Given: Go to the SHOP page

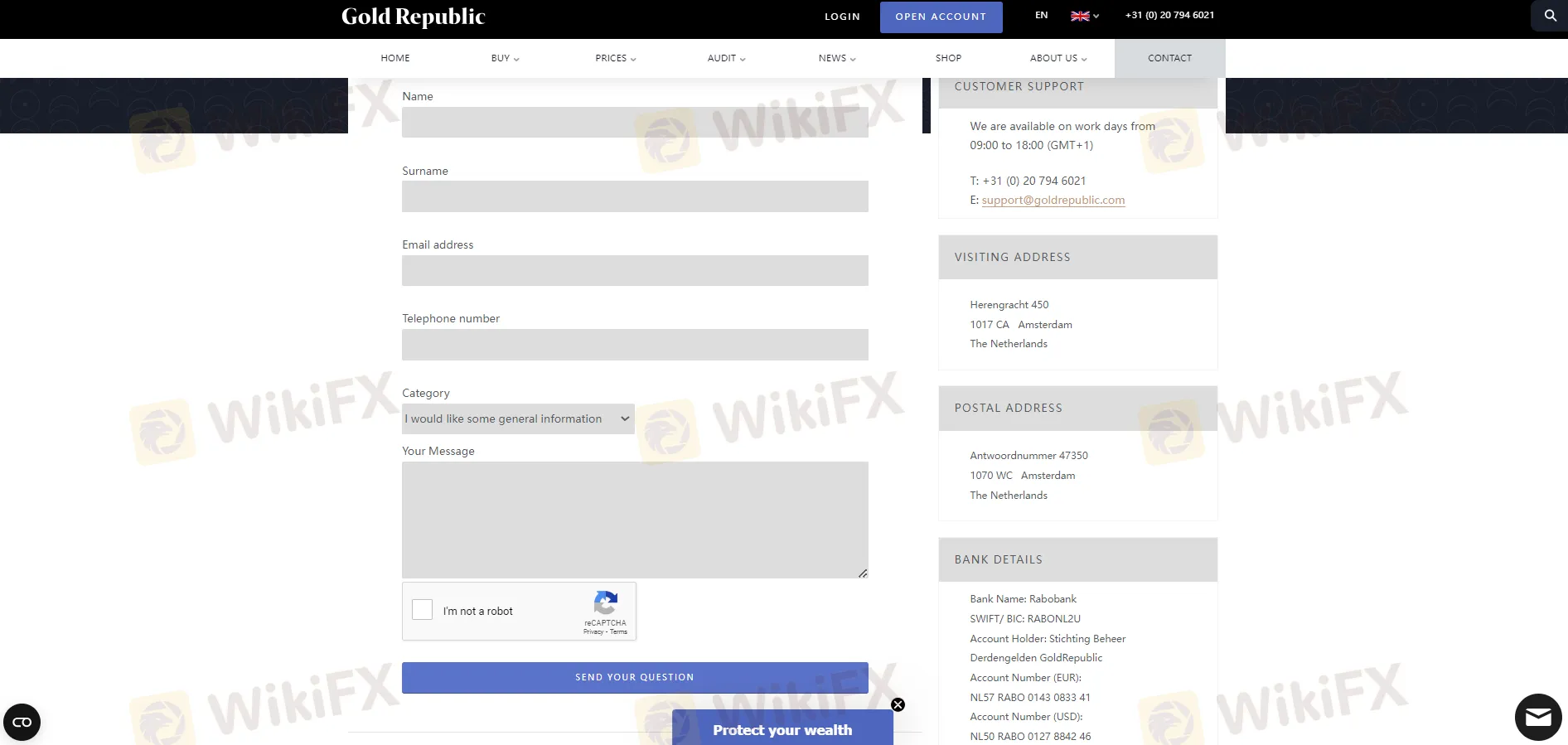Looking at the screenshot, I should [948, 58].
